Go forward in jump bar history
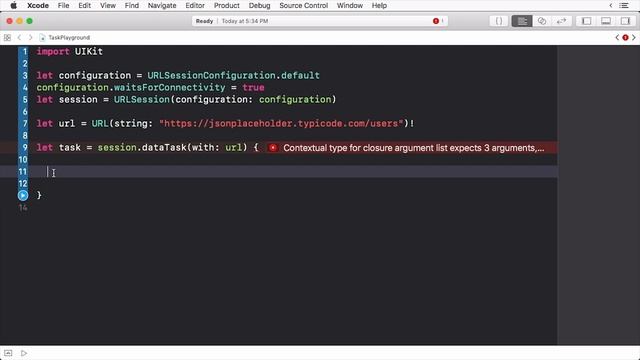Image resolution: width=640 pixels, height=360 pixels. coord(30,38)
